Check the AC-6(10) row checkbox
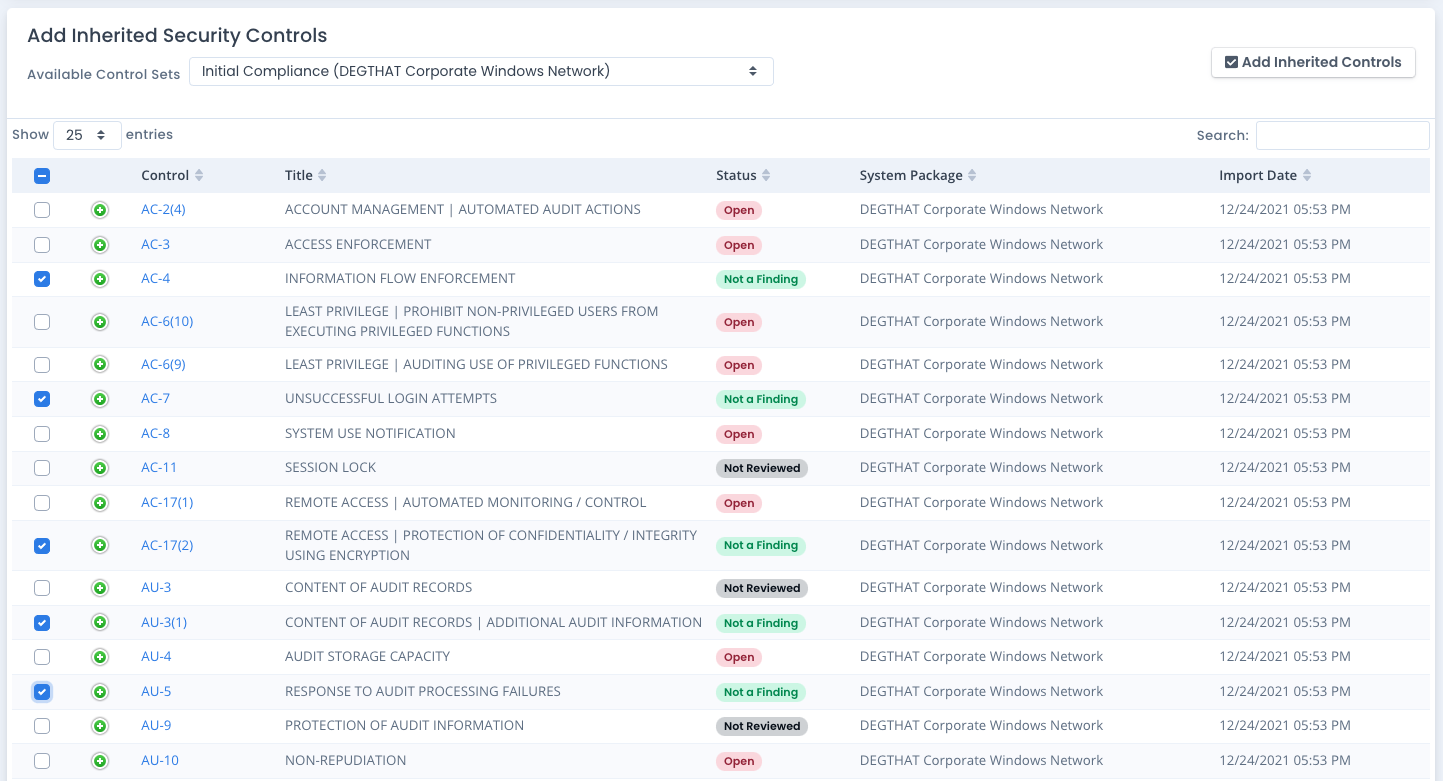Image resolution: width=1443 pixels, height=781 pixels. click(42, 322)
